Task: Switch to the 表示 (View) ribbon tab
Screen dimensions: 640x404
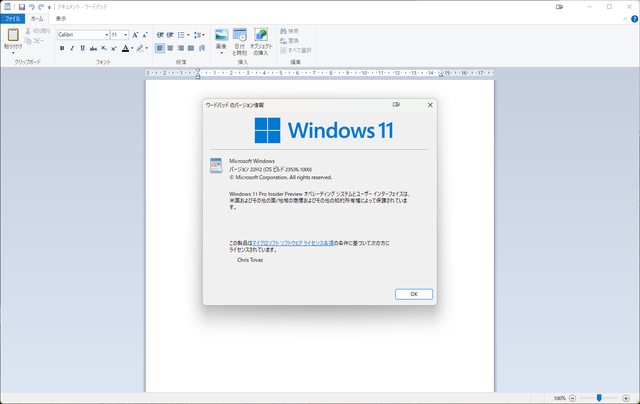Action: [x=62, y=18]
